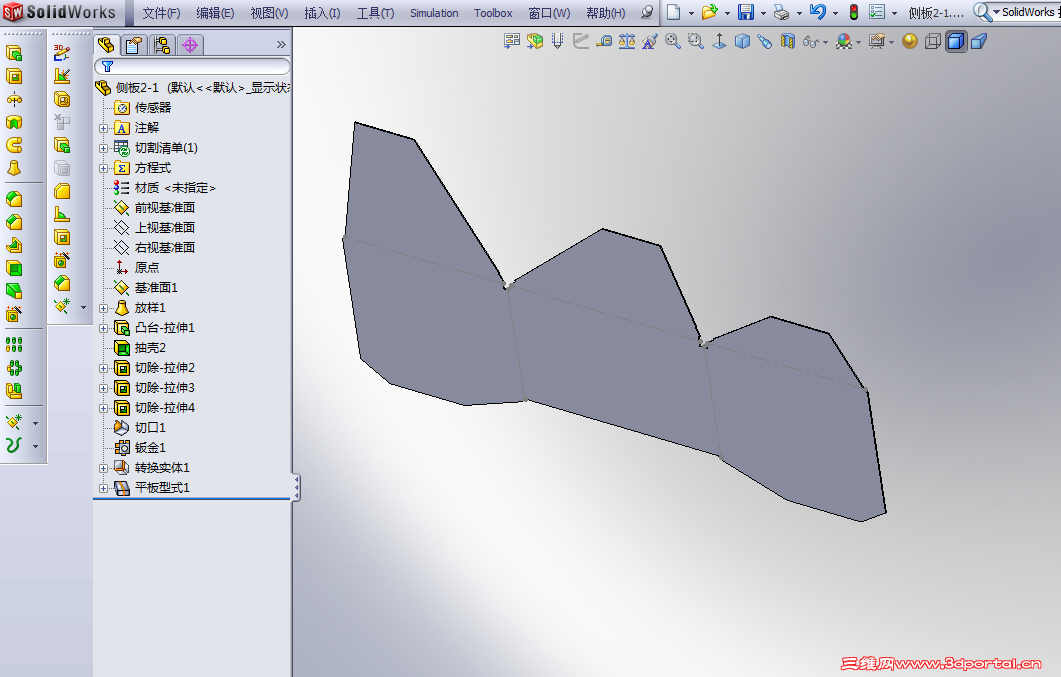This screenshot has height=677, width=1061.
Task: Pick the green Shell feature icon
Action: pos(14,269)
